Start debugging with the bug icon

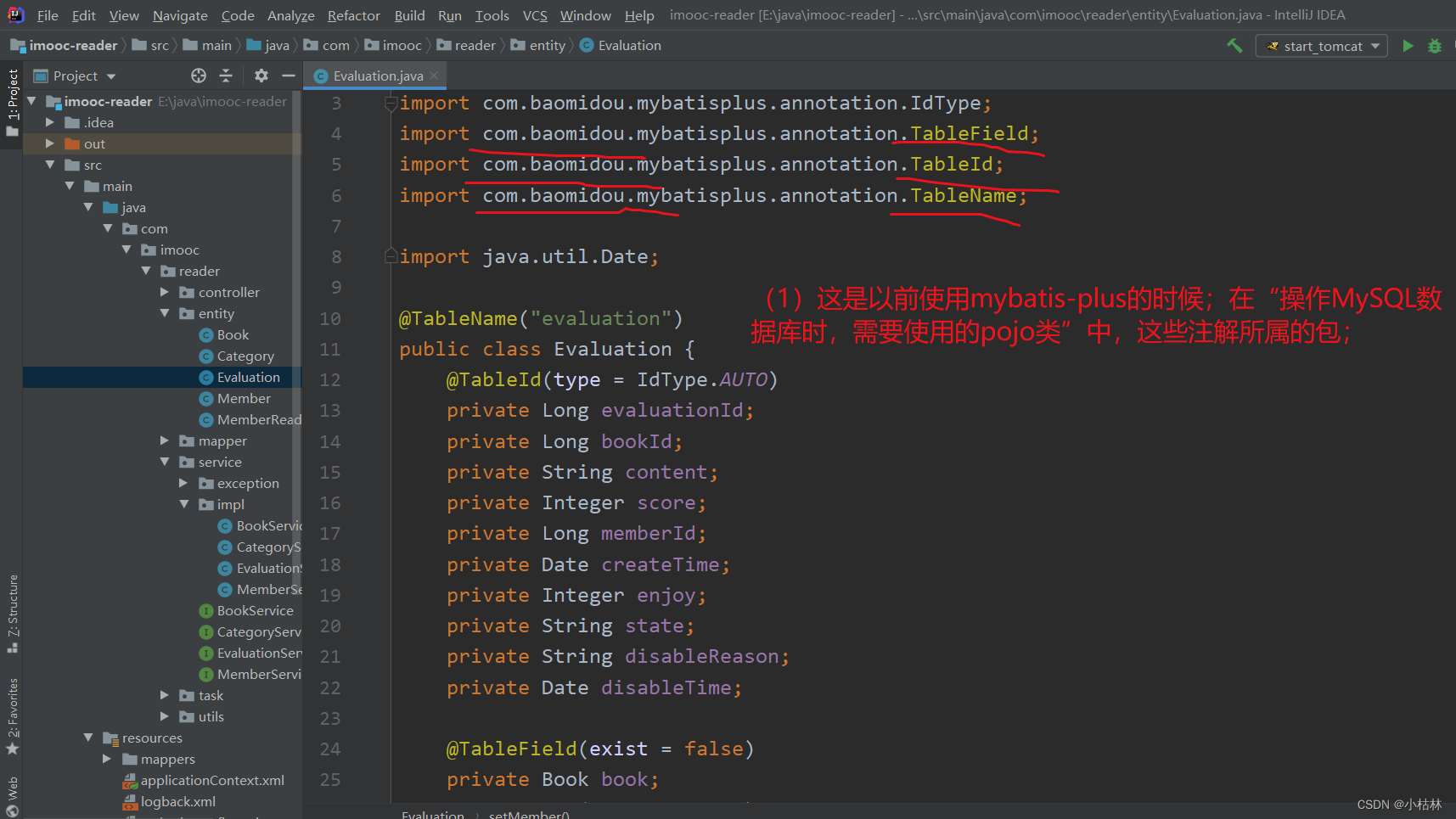(1435, 46)
